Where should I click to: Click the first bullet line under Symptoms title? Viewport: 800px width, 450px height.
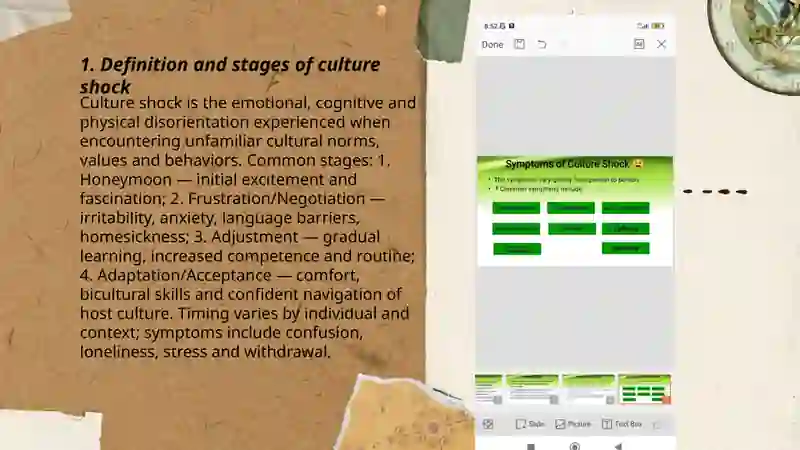point(564,180)
